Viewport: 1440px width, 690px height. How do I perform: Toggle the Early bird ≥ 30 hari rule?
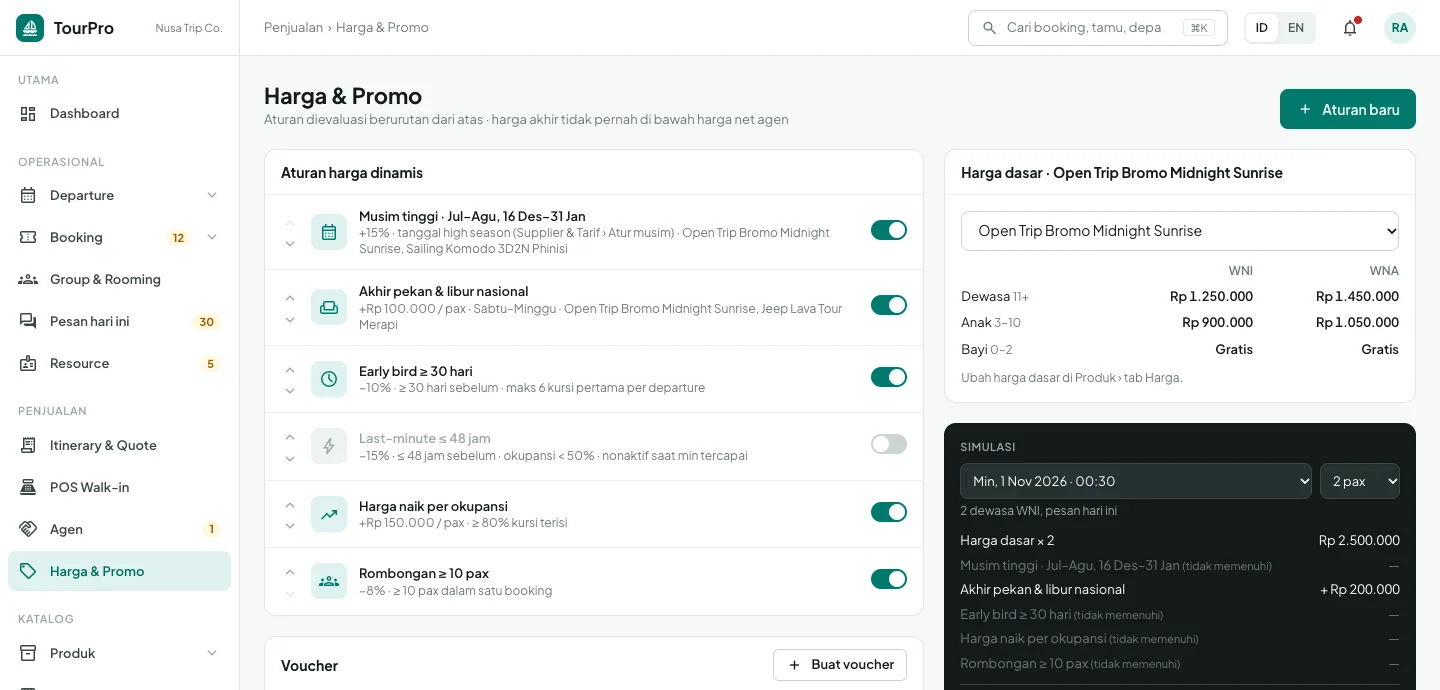click(889, 377)
